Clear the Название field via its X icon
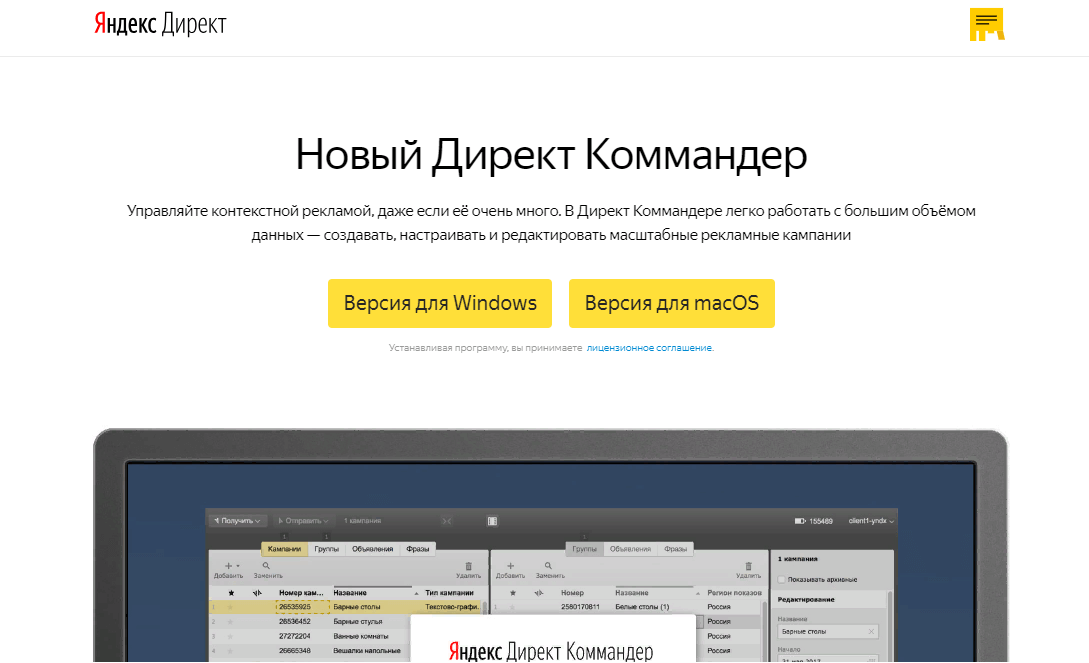The image size is (1089, 663). coord(871,631)
